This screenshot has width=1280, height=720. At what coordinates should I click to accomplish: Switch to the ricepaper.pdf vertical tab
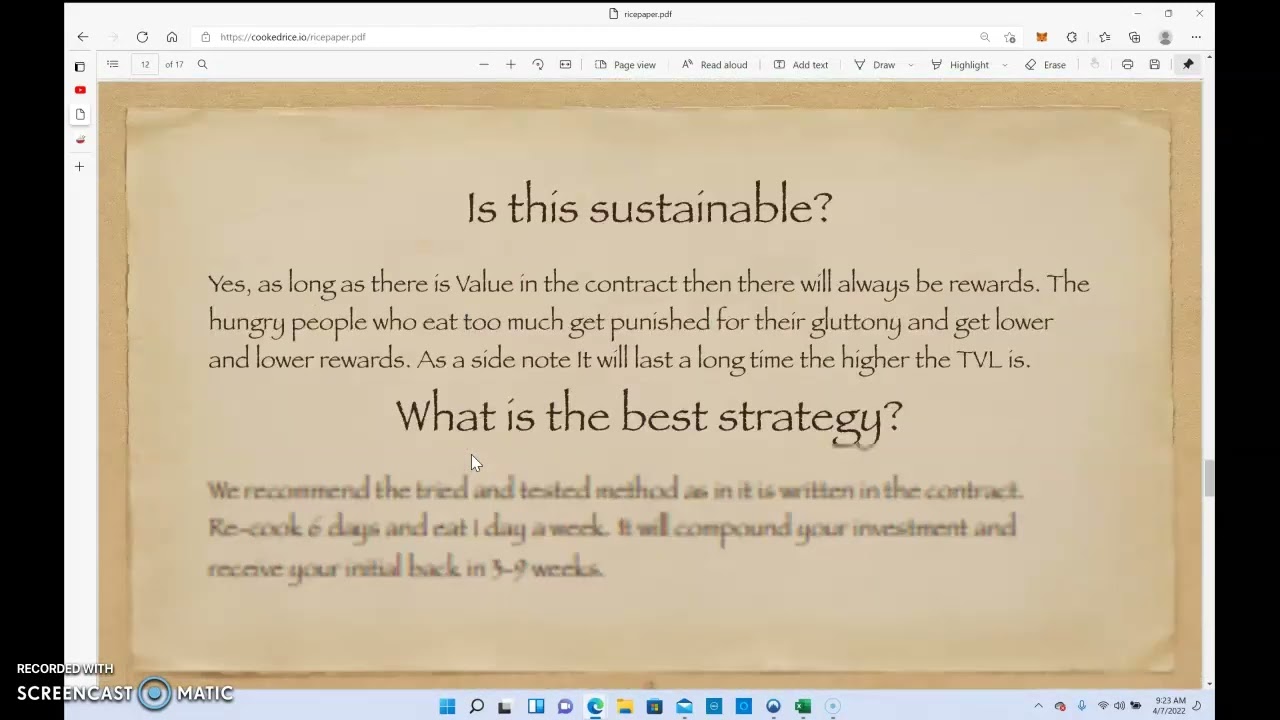click(x=80, y=114)
